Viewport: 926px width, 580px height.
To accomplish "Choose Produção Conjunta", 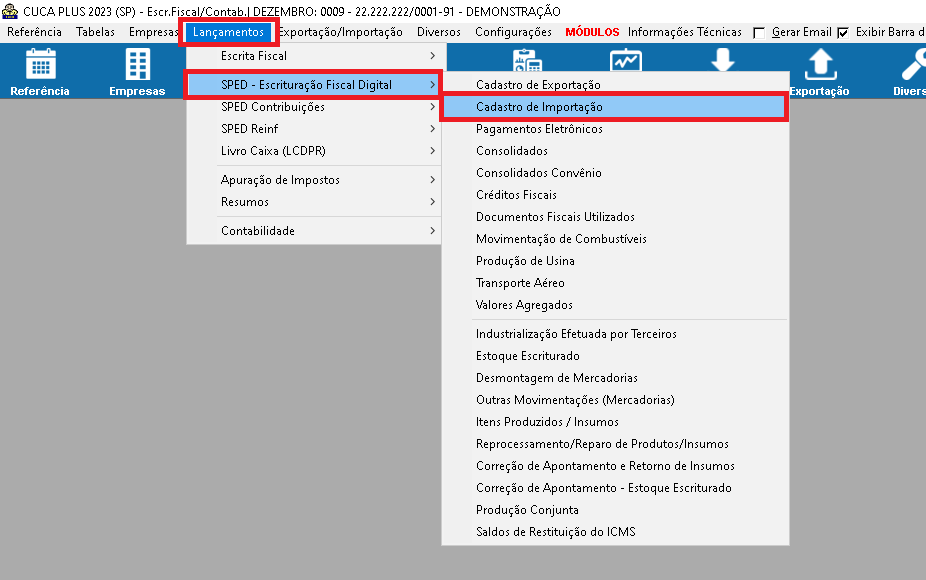I will click(x=615, y=510).
